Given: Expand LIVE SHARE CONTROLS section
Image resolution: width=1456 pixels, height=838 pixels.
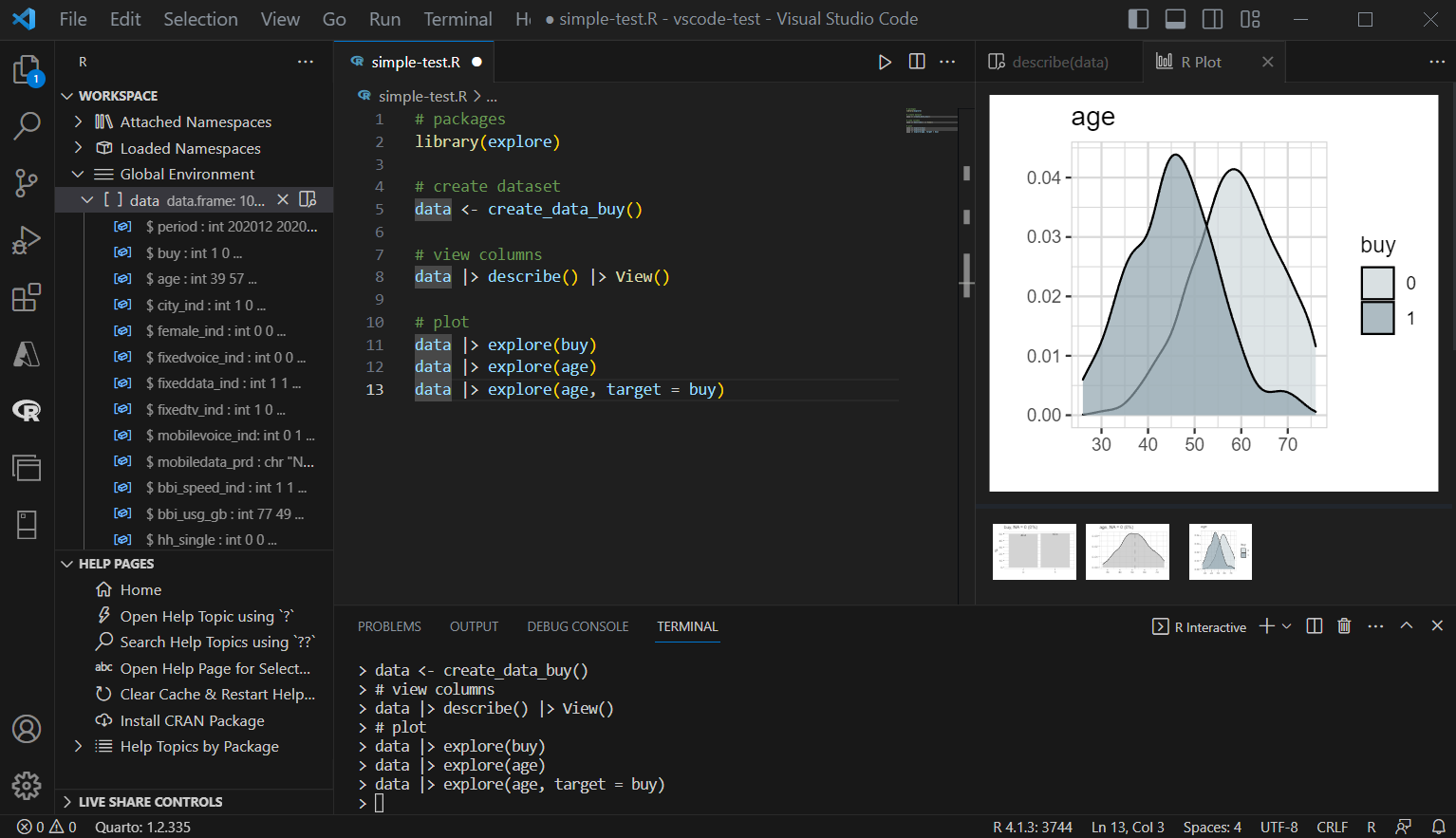Looking at the screenshot, I should point(67,802).
